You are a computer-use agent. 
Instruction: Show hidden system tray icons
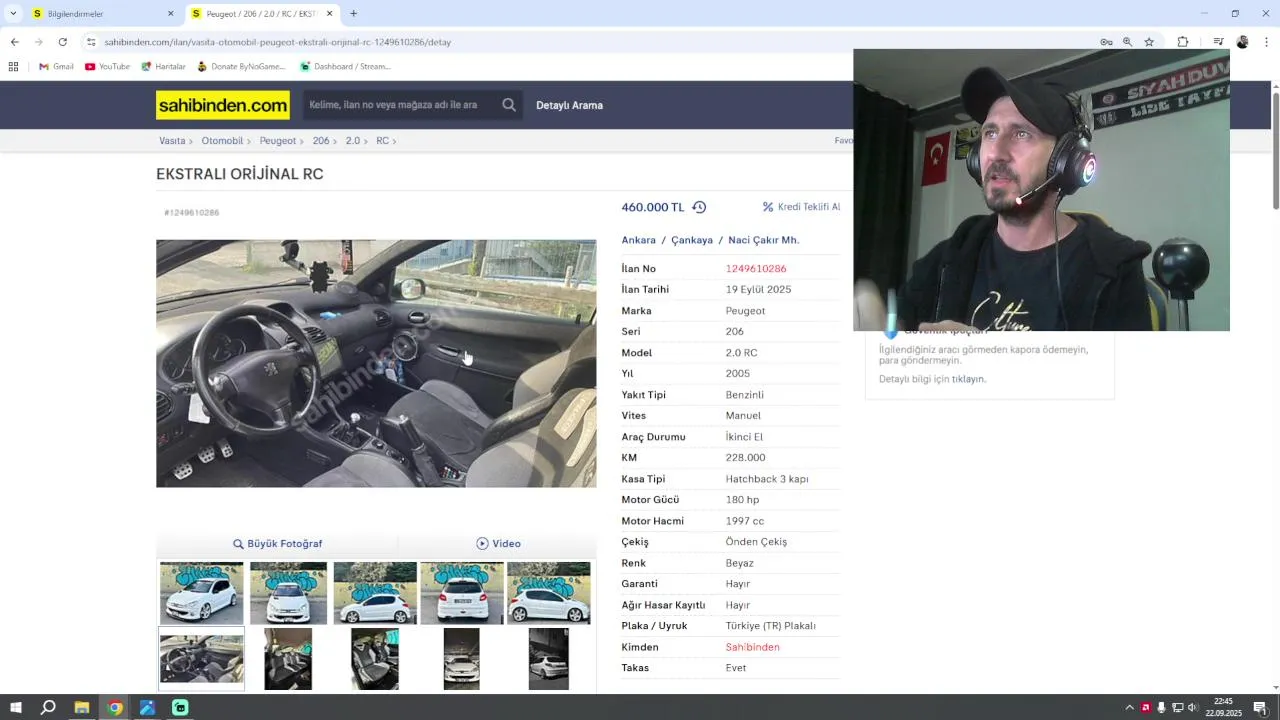click(1130, 708)
